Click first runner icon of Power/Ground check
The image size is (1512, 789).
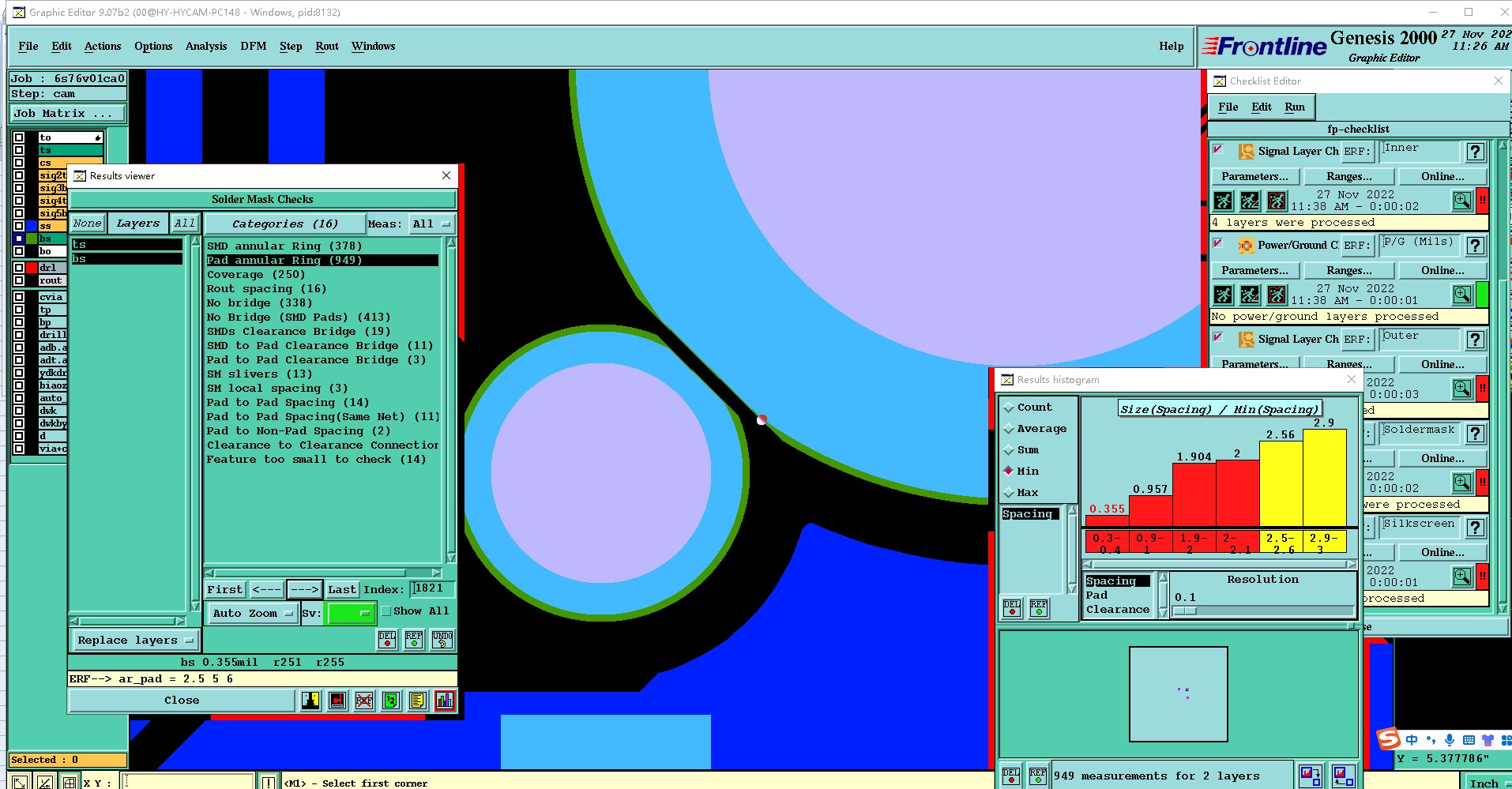pyautogui.click(x=1223, y=295)
